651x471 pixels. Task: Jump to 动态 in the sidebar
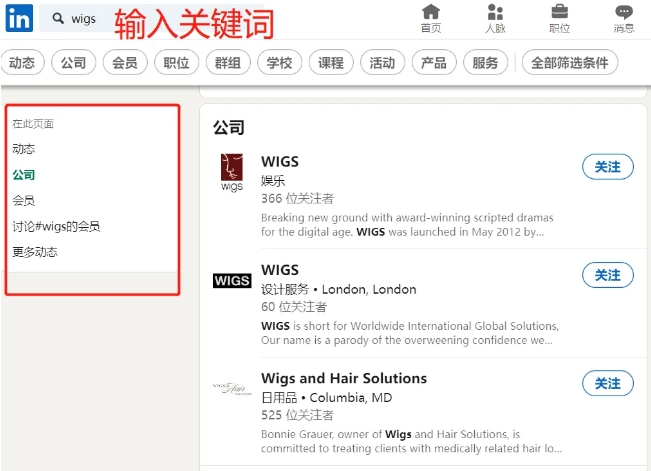pos(24,149)
